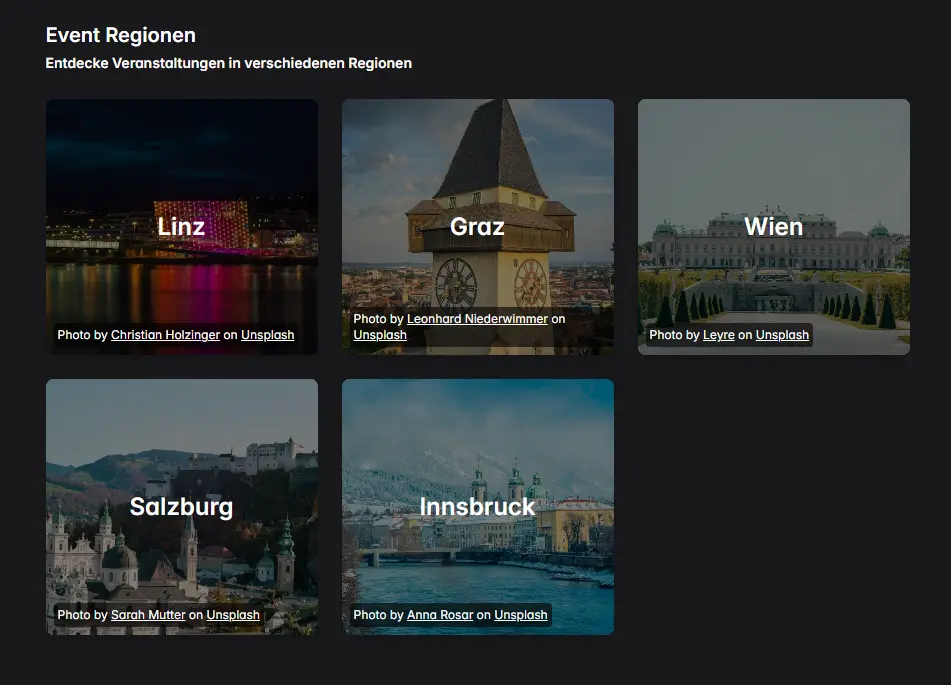Select the Wien title text
Screen dimensions: 951x685
click(773, 226)
